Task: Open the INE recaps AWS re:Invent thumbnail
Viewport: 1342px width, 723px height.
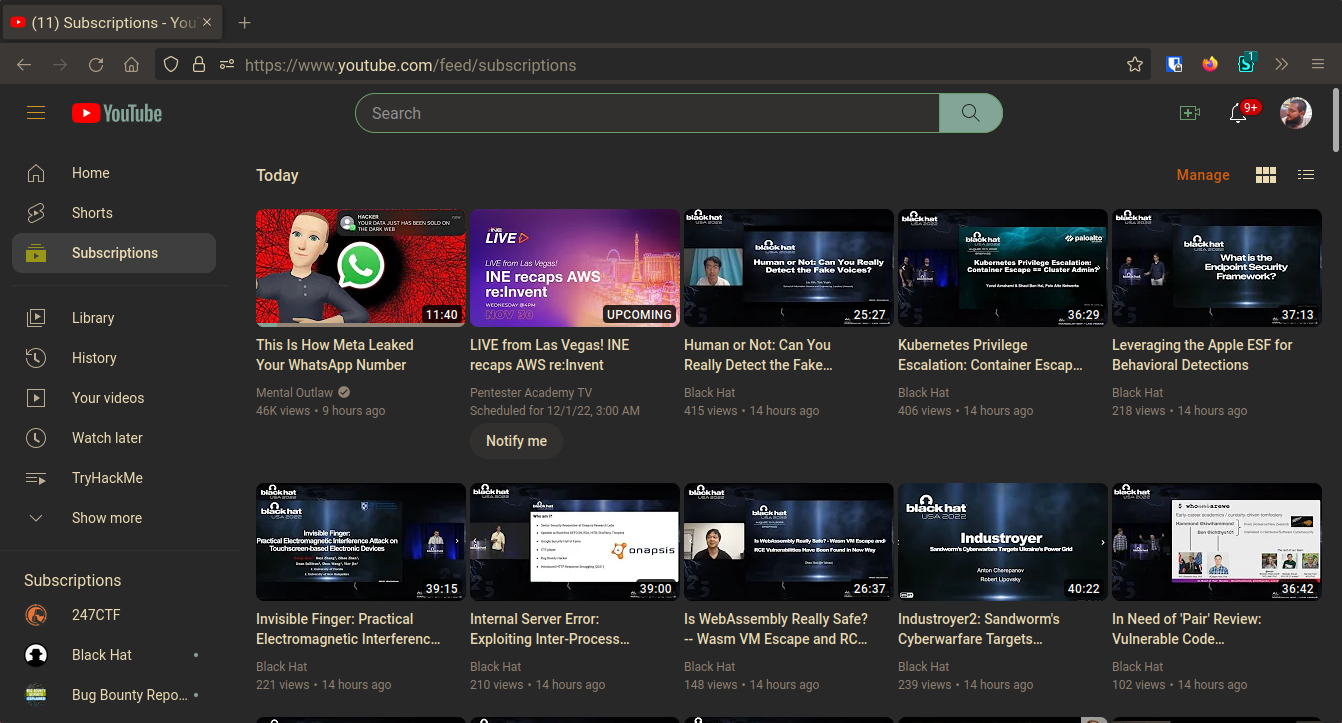Action: pyautogui.click(x=574, y=267)
